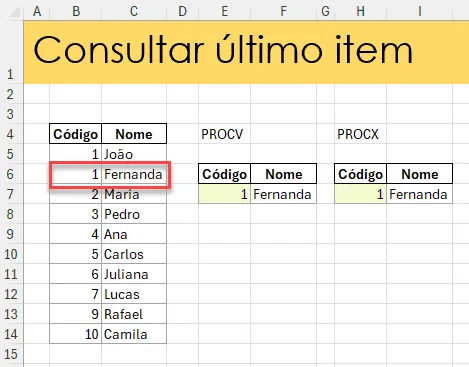
Task: Click the PROCV result cell Fernanda
Action: tap(283, 194)
